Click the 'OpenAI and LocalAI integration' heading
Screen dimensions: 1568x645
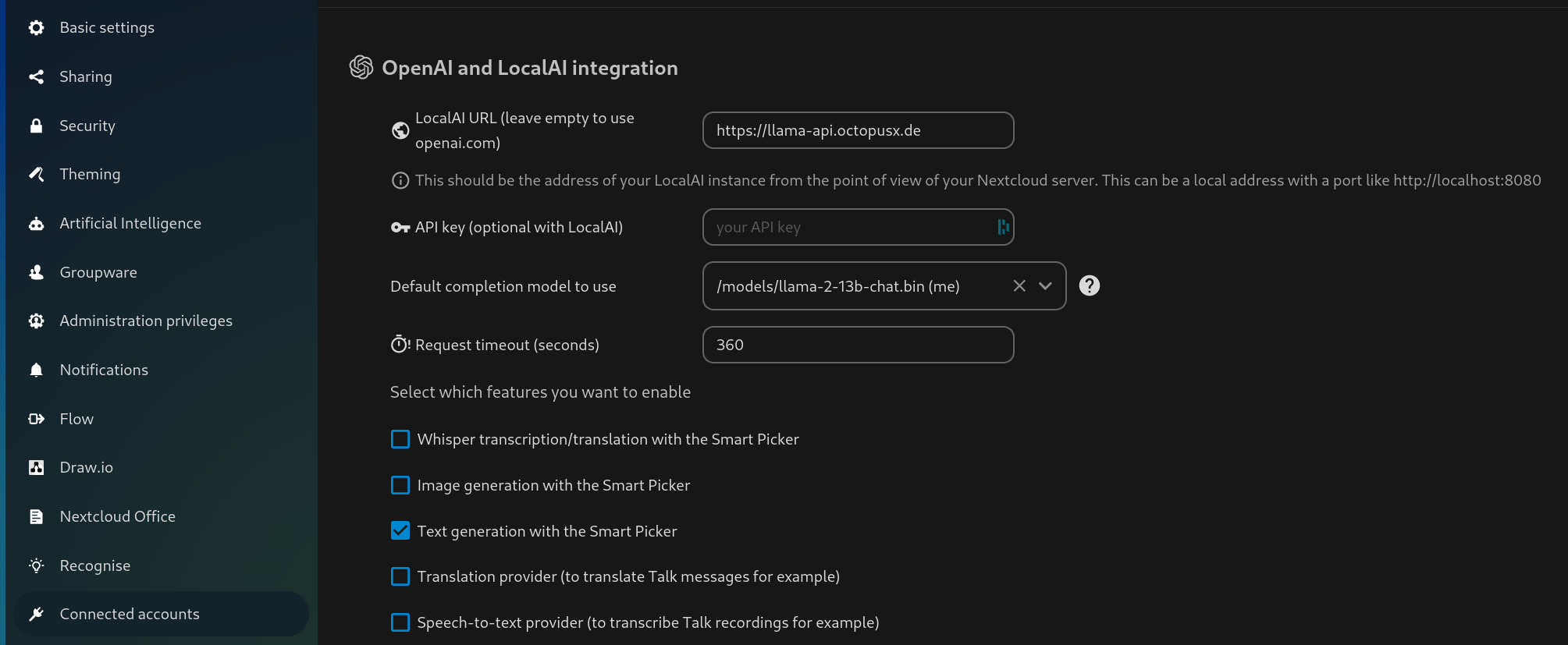point(530,68)
